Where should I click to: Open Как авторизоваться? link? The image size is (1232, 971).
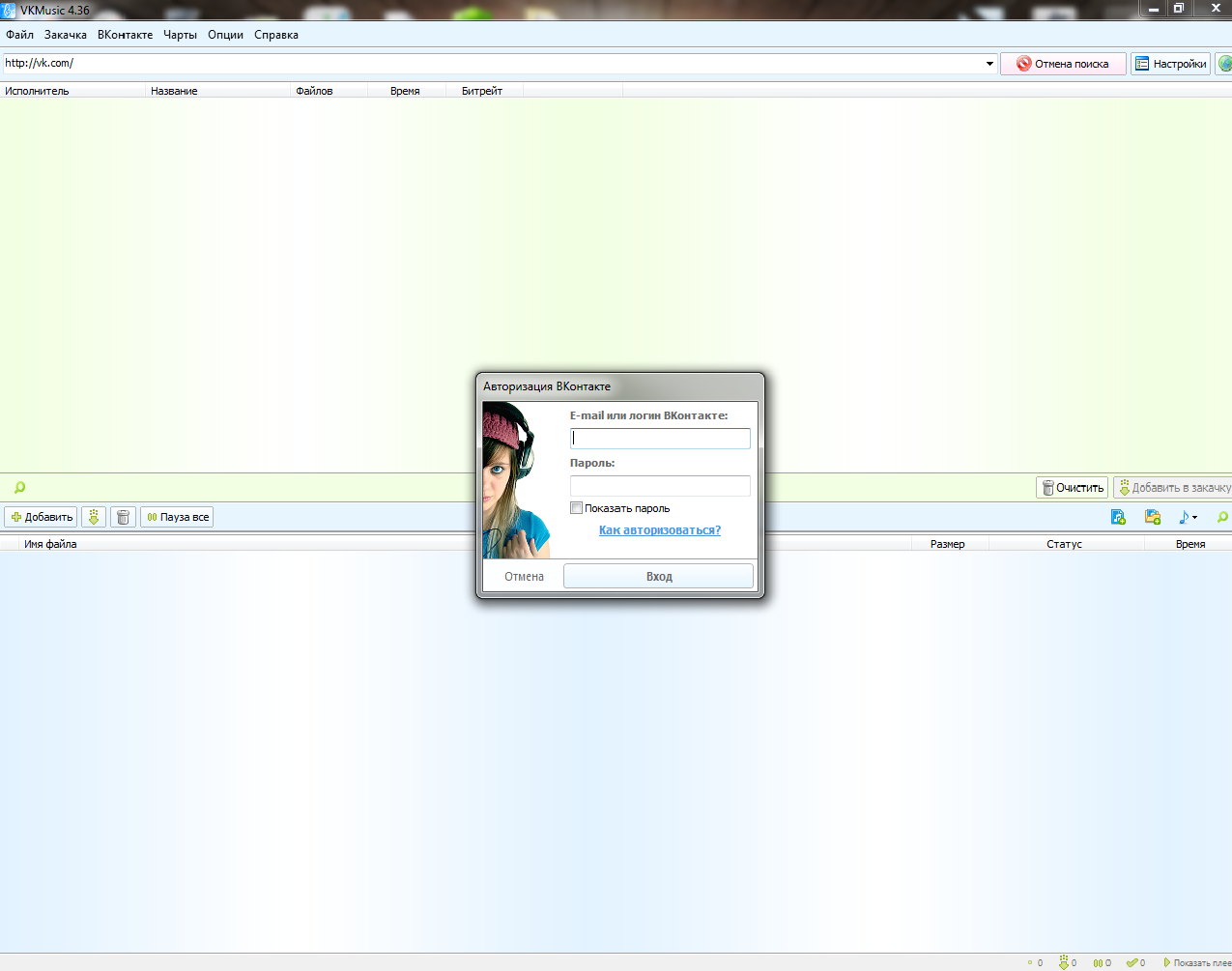[660, 530]
